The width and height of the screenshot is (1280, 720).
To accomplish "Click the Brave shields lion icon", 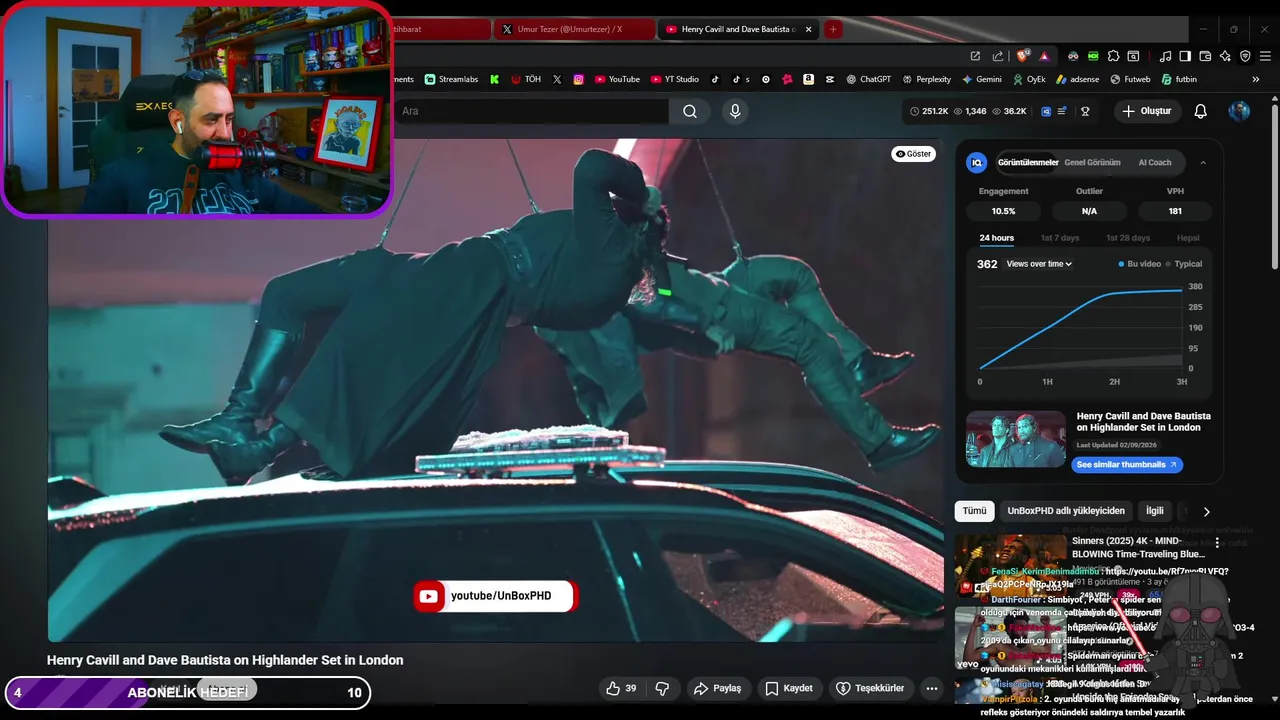I will tap(1022, 56).
